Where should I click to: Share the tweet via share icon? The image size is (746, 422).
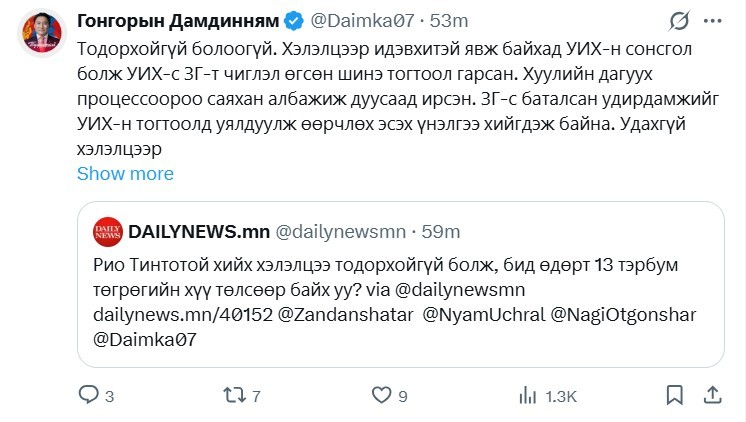tap(715, 396)
